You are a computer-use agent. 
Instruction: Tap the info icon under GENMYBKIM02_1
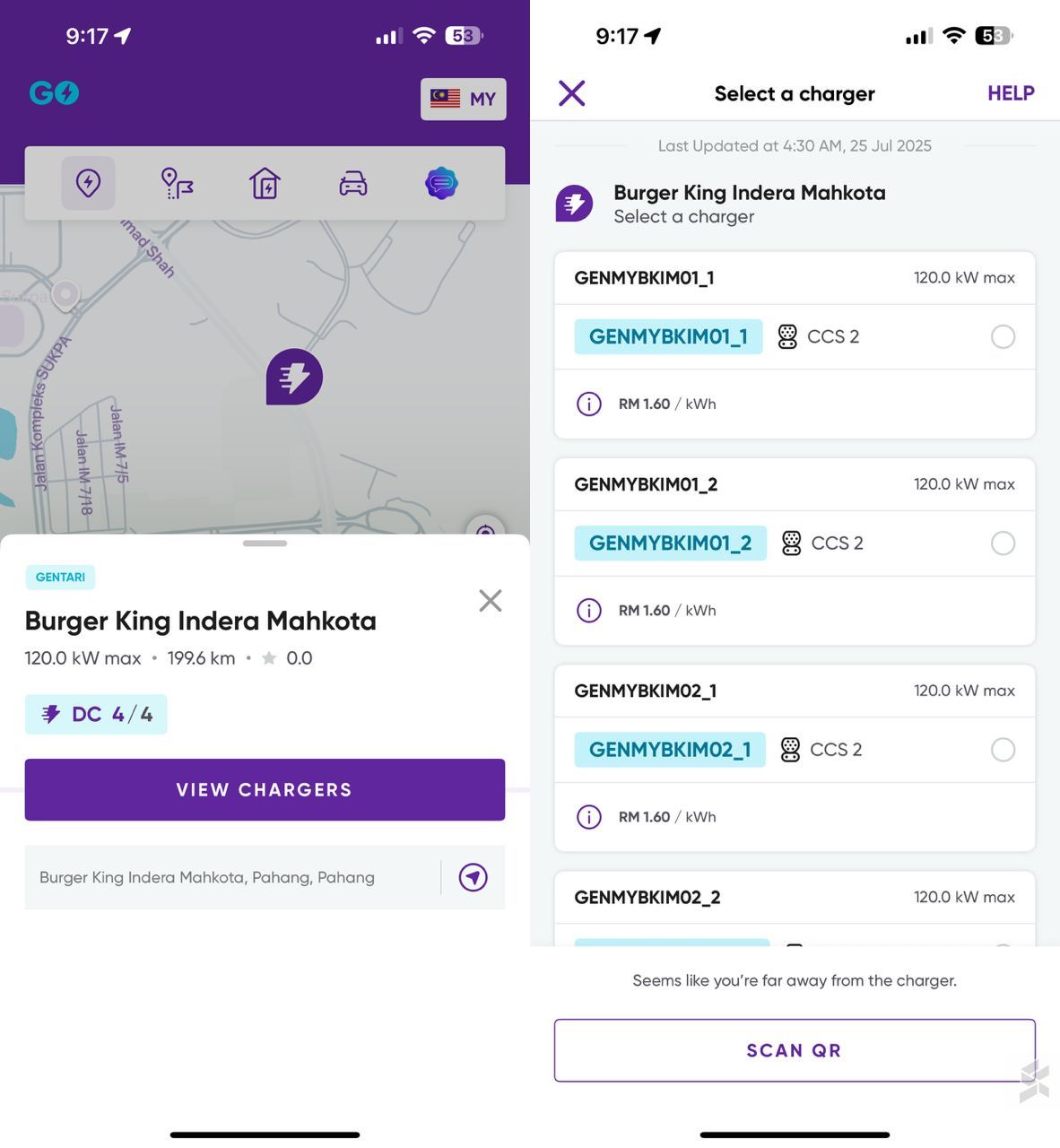[588, 817]
